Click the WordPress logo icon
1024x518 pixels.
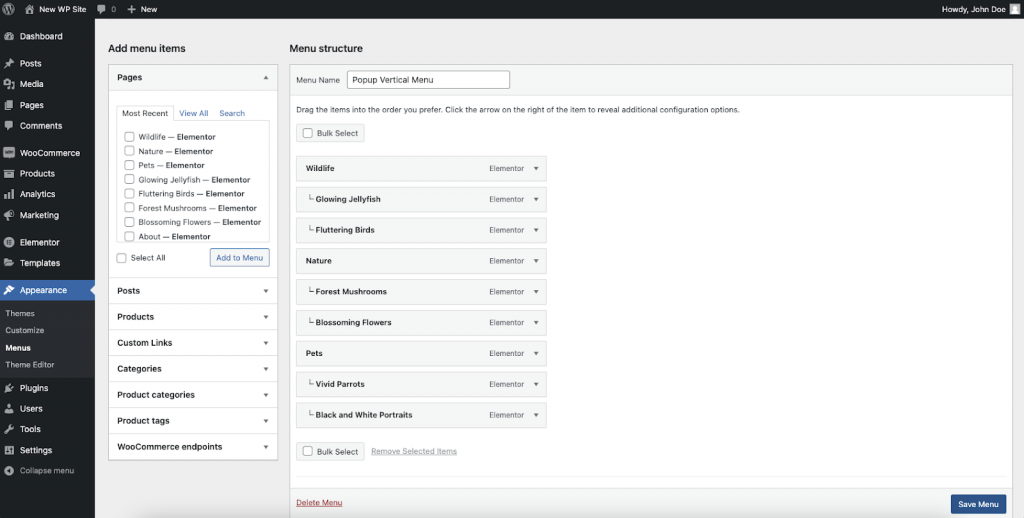point(8,8)
